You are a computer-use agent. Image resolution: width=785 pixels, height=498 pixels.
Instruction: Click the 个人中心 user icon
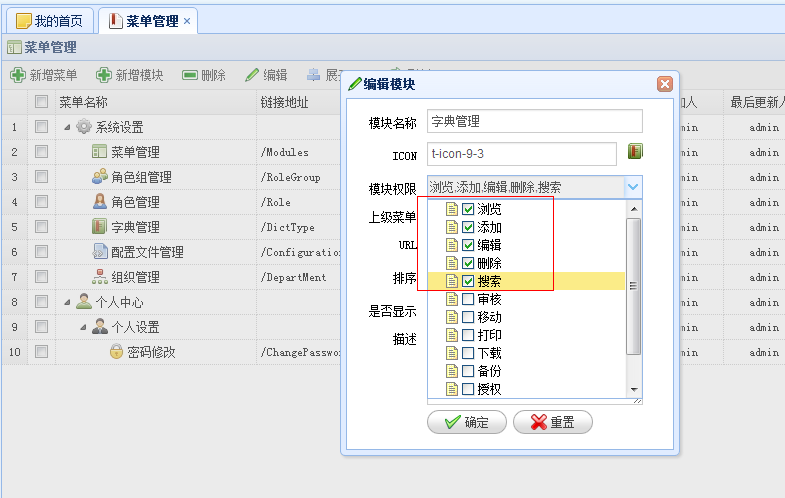coord(84,301)
